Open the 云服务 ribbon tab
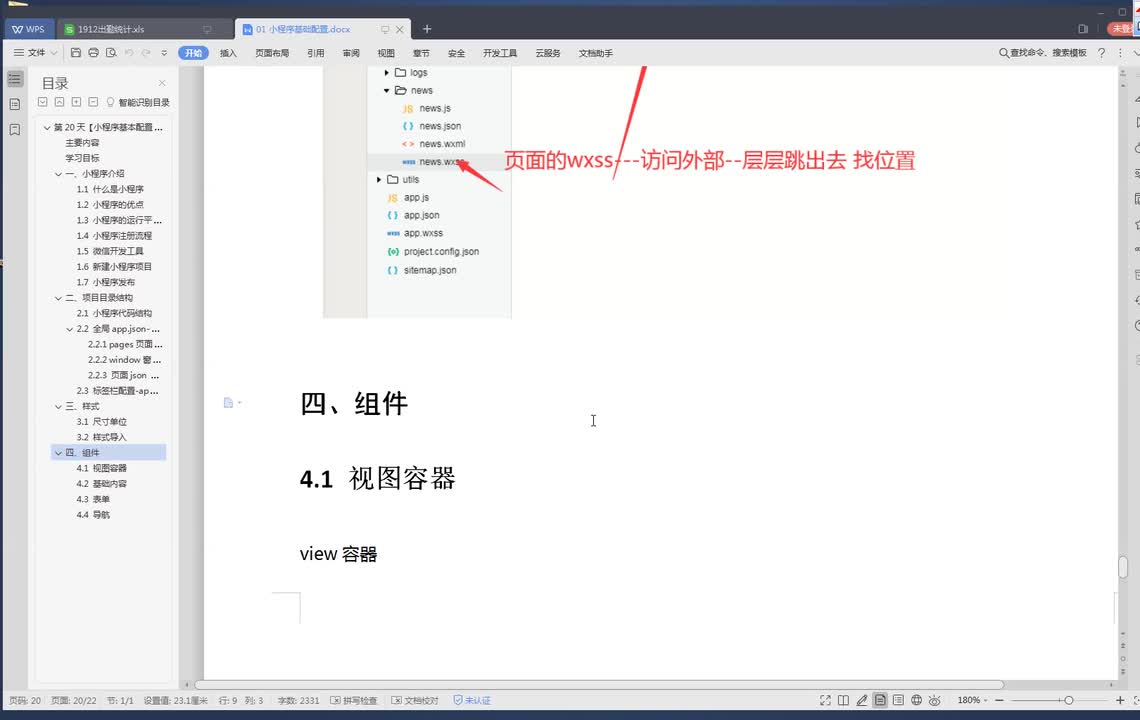Image resolution: width=1140 pixels, height=720 pixels. [548, 53]
